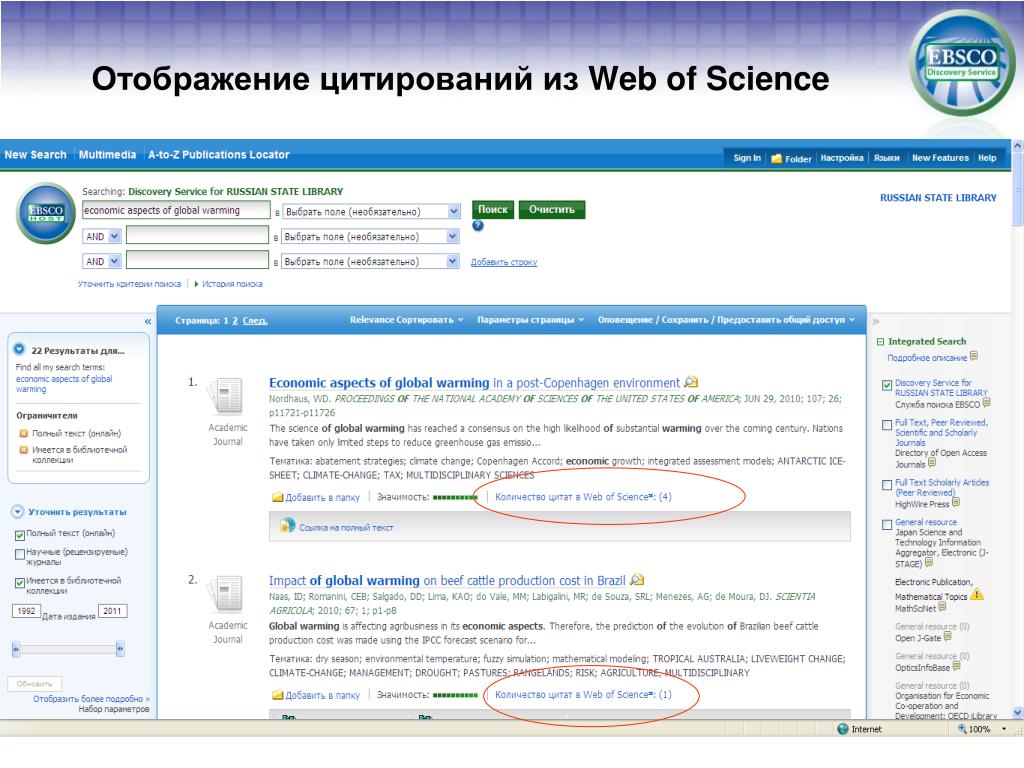The image size is (1024, 768).
Task: Check General resource Japan Science checkbox
Action: tap(886, 524)
